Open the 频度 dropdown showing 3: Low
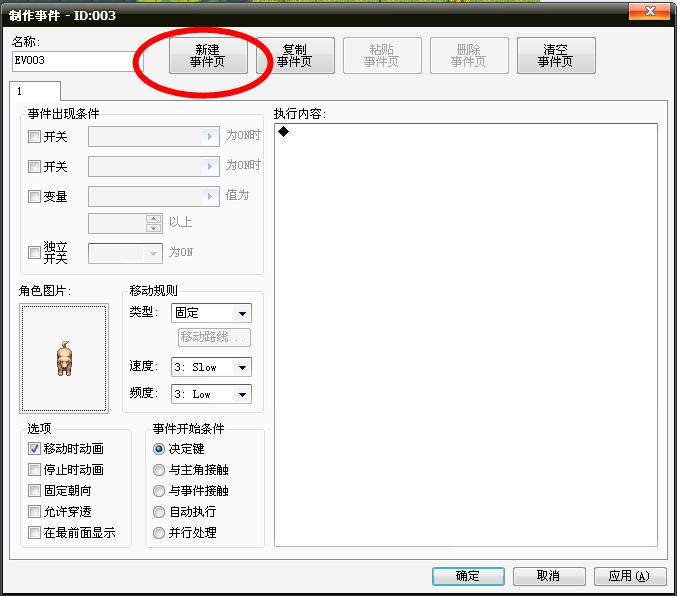This screenshot has height=596, width=677. (x=211, y=394)
